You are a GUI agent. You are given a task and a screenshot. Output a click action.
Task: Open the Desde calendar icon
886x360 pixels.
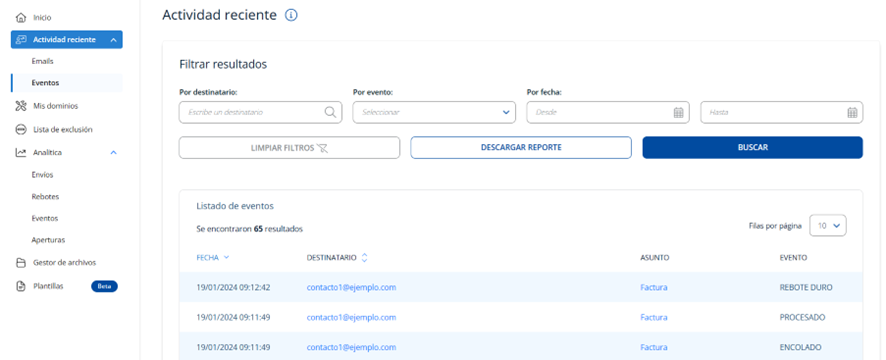679,112
